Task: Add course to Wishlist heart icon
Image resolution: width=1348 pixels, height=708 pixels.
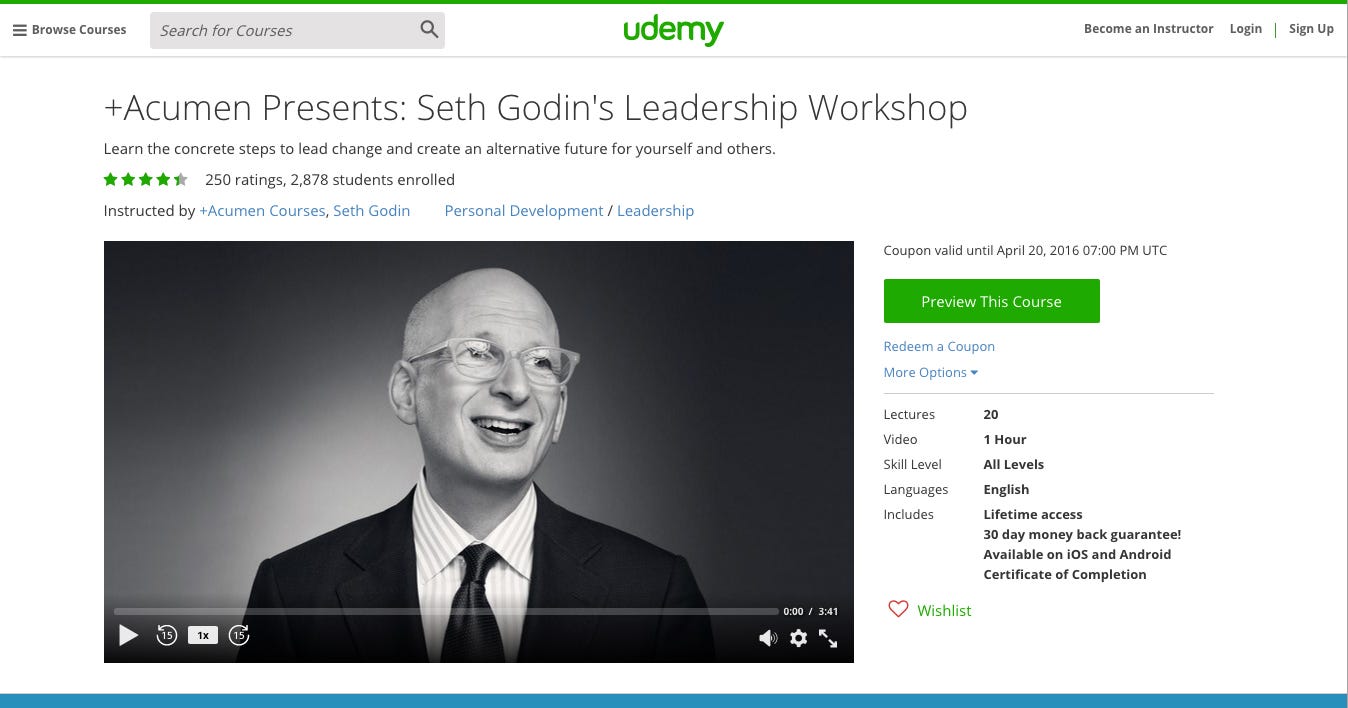Action: click(898, 609)
